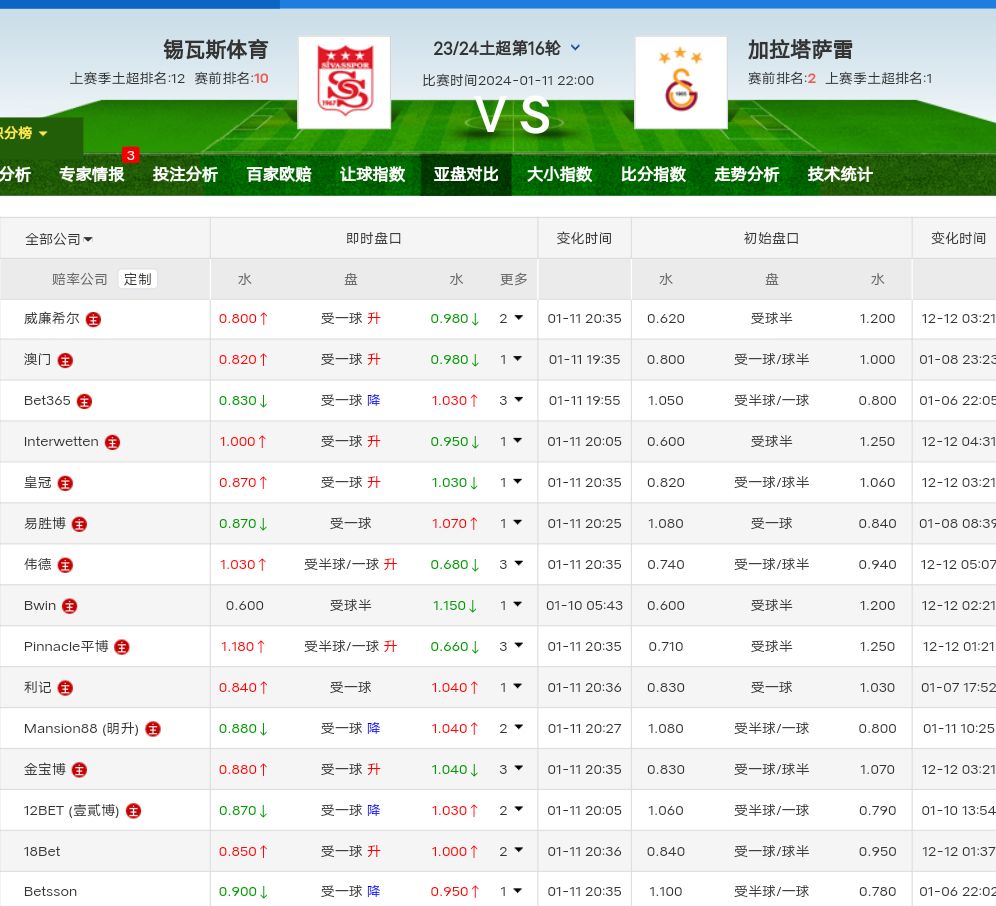Click the 定制 customize button

[137, 279]
